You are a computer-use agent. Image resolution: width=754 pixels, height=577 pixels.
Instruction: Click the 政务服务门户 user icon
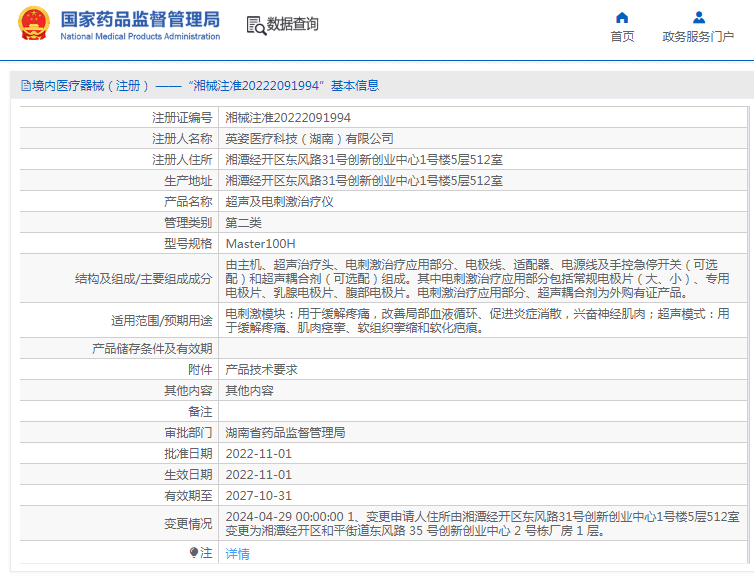(699, 18)
